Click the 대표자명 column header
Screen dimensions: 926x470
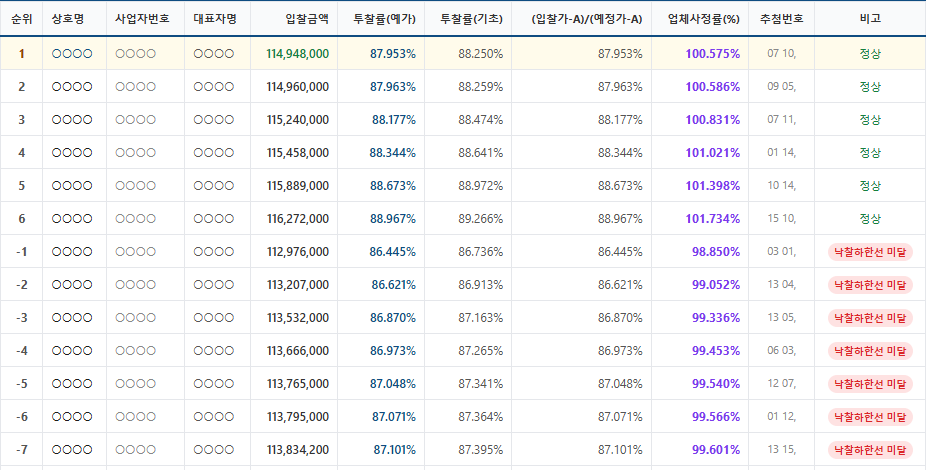tap(217, 18)
